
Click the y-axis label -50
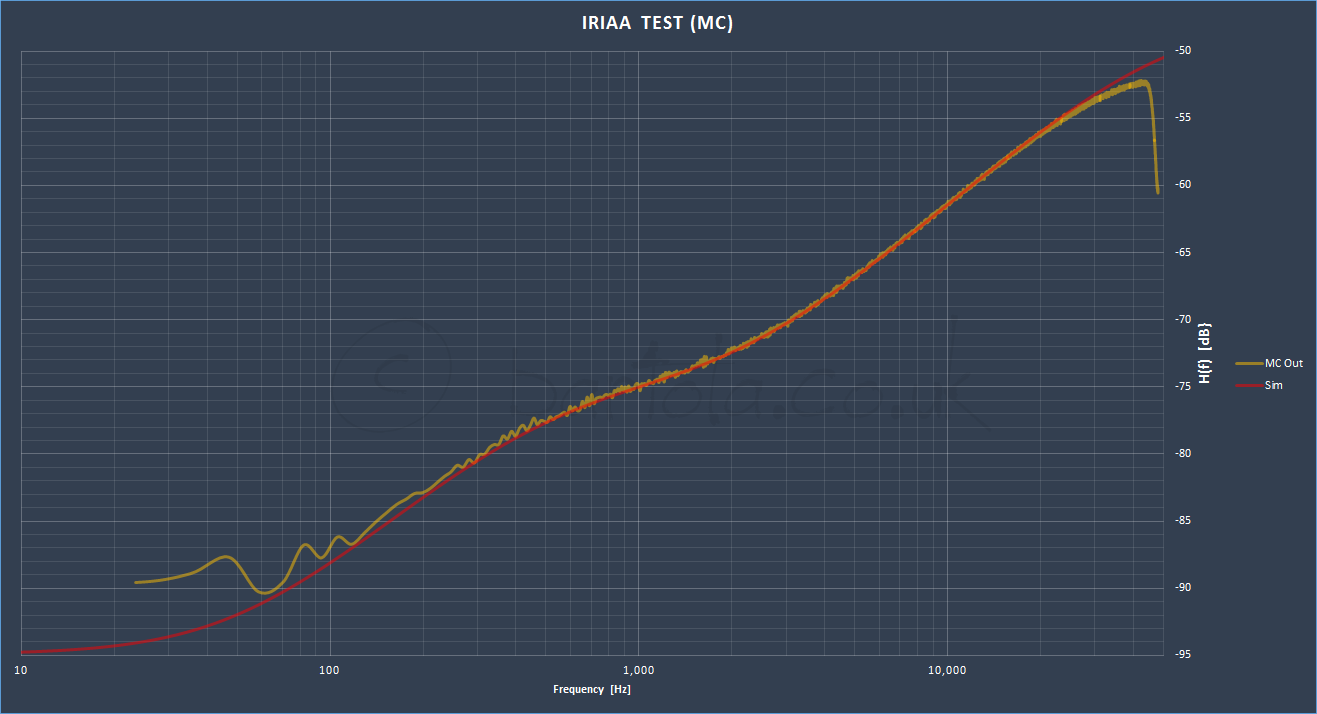point(1183,51)
